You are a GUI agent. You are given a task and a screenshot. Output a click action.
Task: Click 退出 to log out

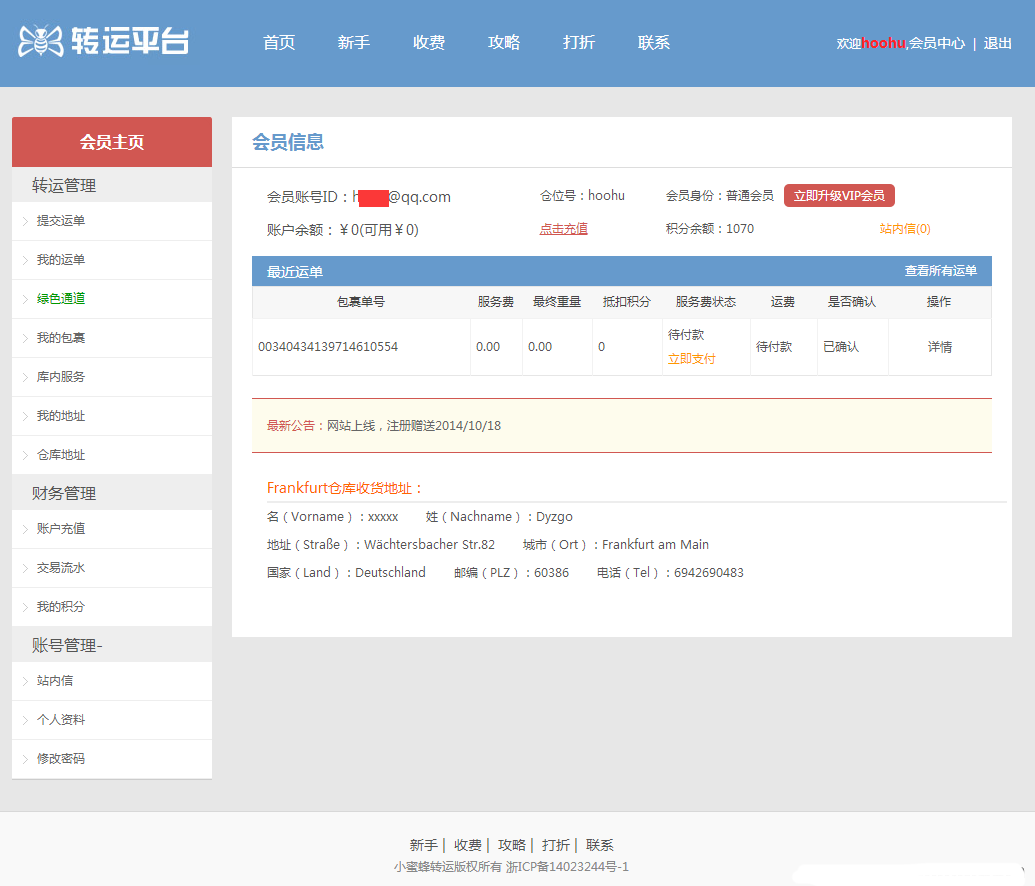pos(997,44)
